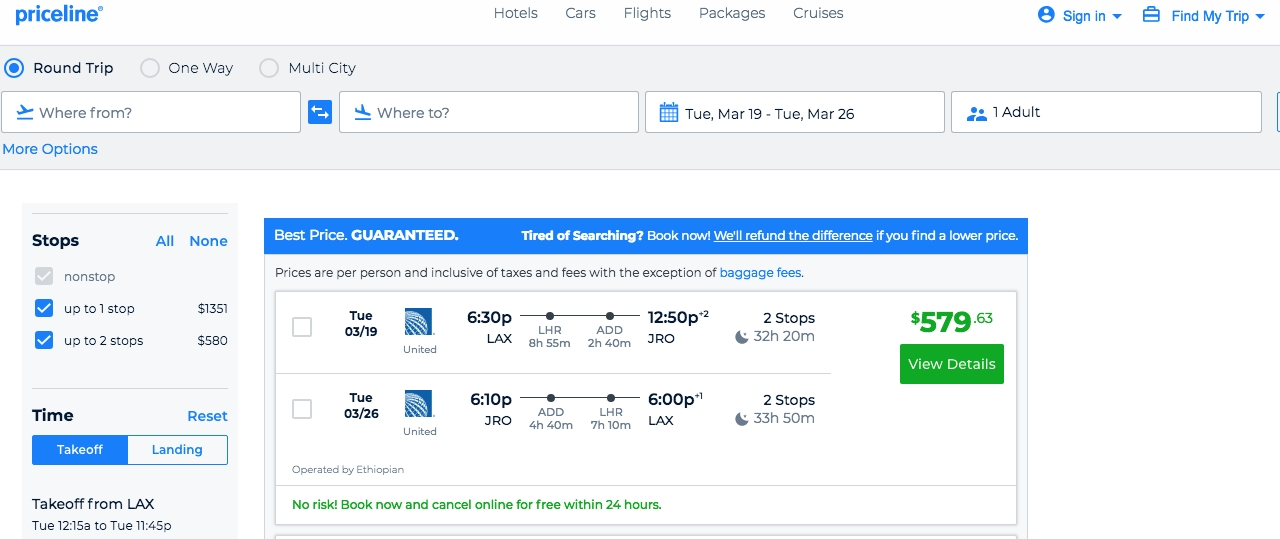The width and height of the screenshot is (1280, 539).
Task: Select None for stops filters
Action: point(208,241)
